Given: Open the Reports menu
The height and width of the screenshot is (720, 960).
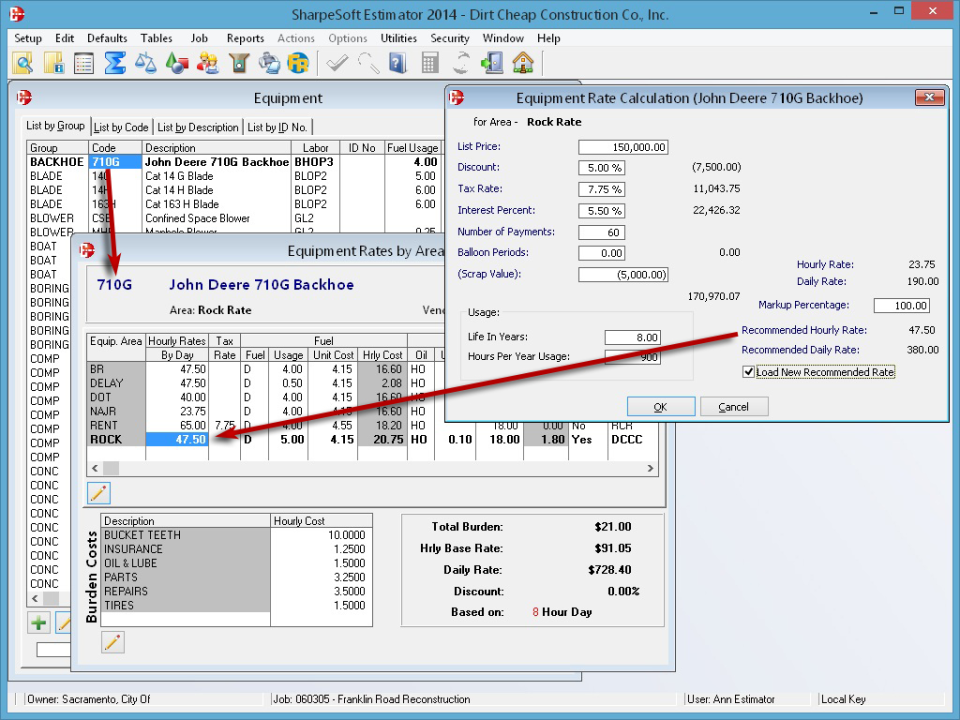Looking at the screenshot, I should [x=245, y=38].
